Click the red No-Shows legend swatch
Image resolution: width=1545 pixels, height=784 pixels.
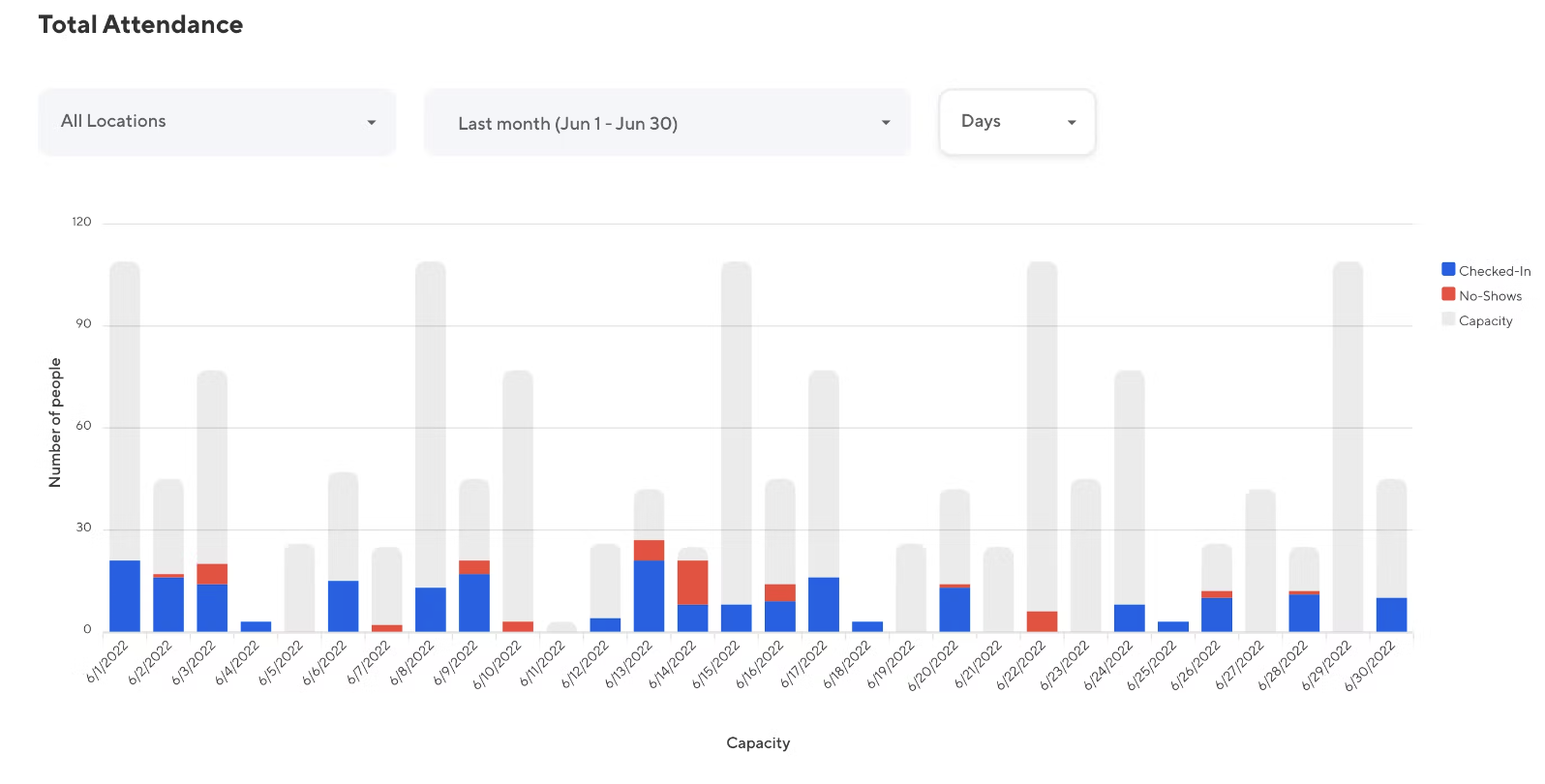click(x=1448, y=294)
